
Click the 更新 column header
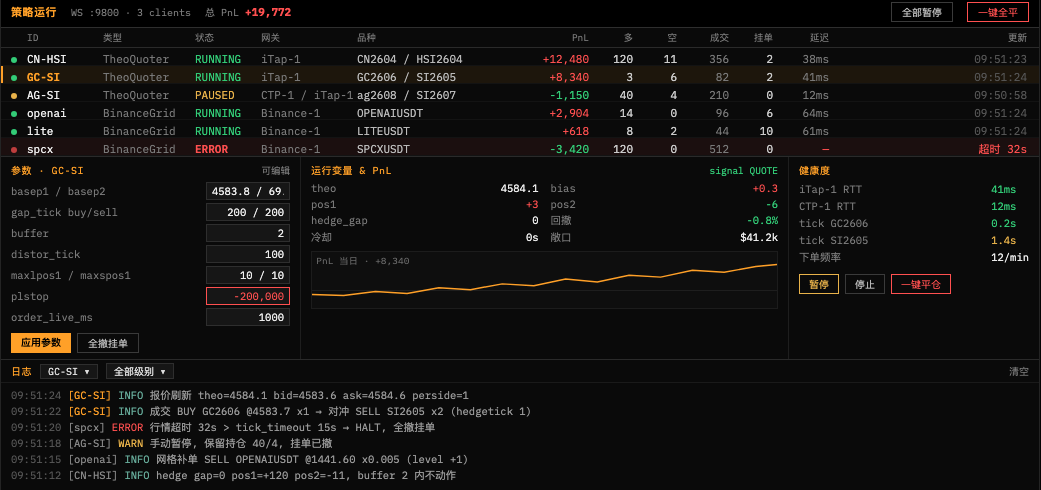coord(1017,38)
